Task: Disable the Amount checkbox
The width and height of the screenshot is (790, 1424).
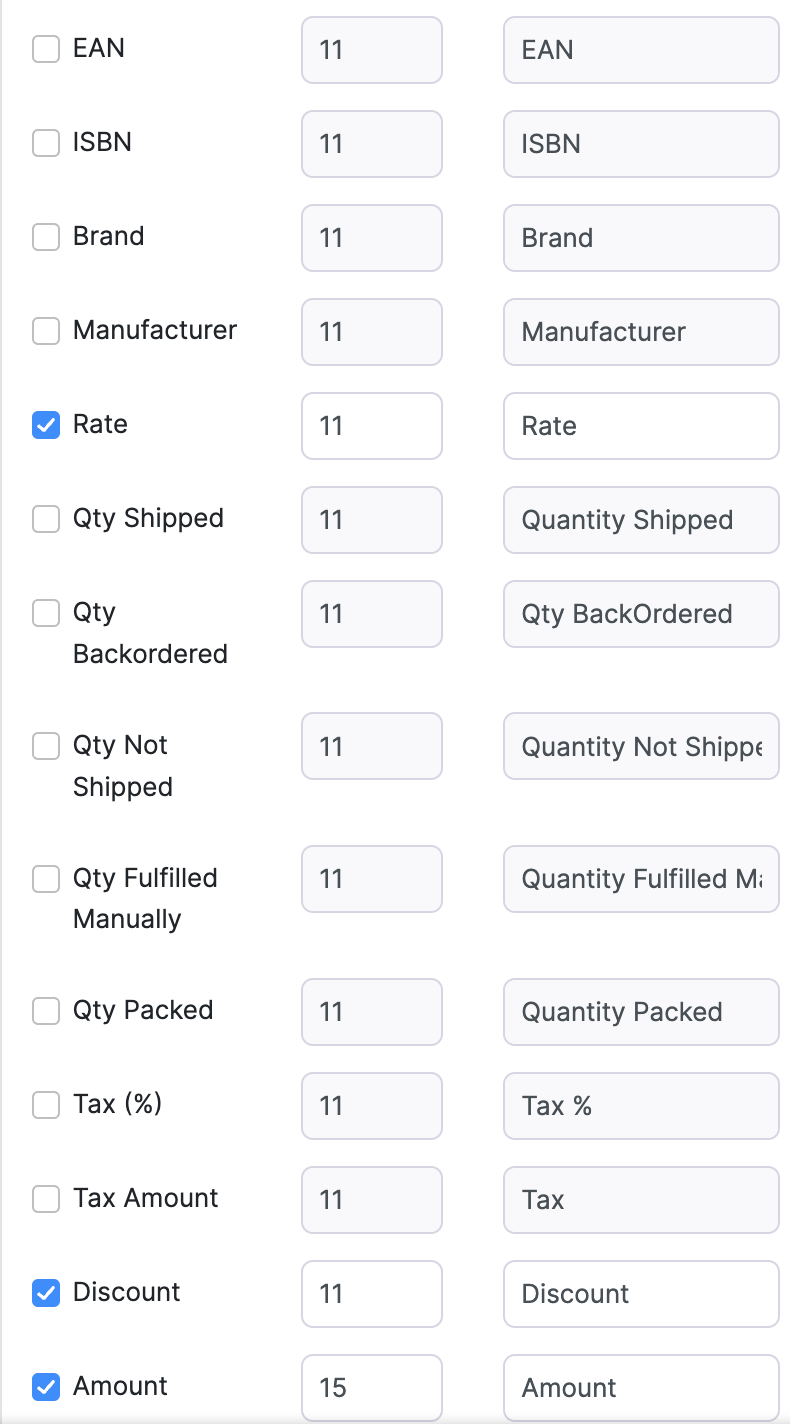Action: coord(46,1387)
